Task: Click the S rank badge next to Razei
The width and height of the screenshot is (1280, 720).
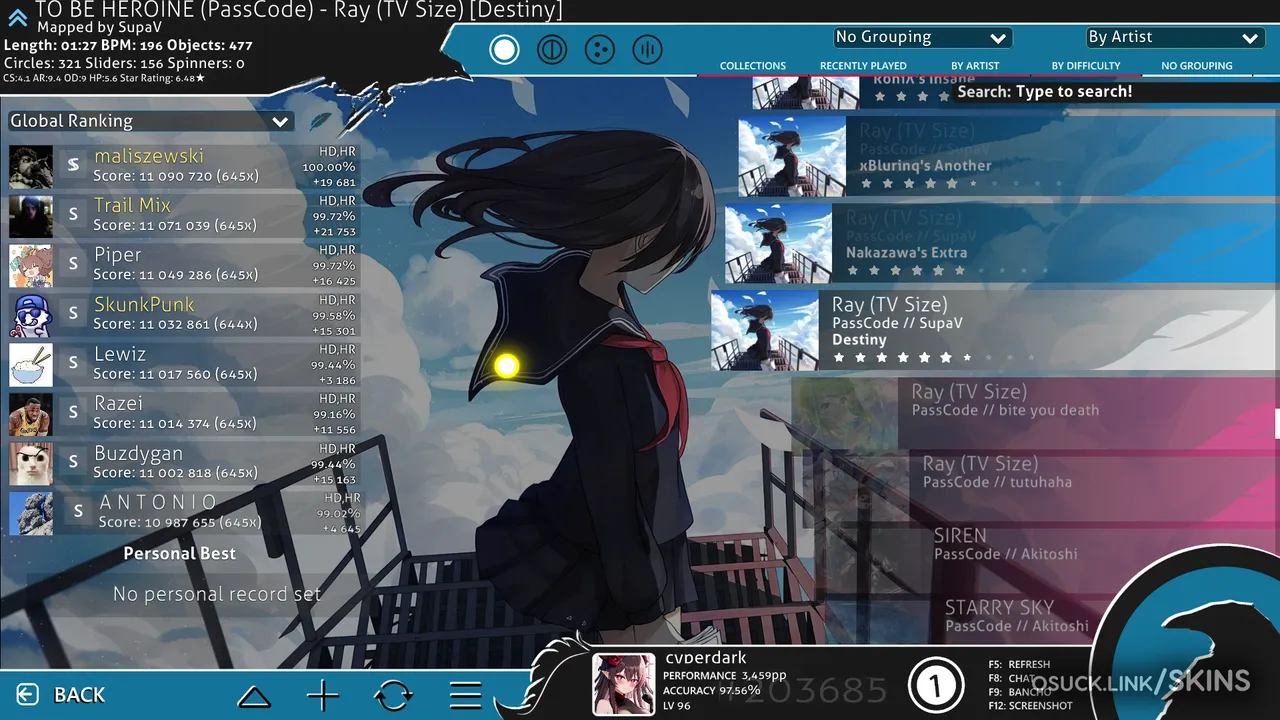Action: tap(73, 413)
